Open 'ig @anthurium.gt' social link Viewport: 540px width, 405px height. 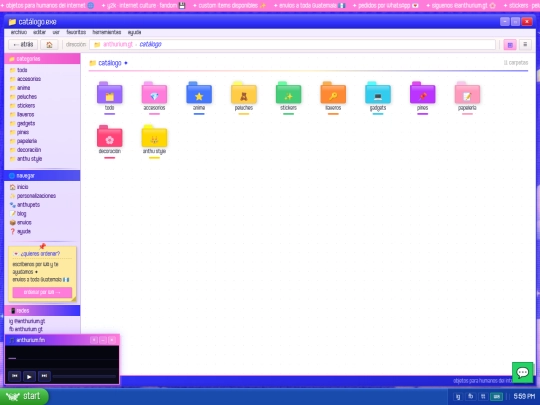pyautogui.click(x=27, y=321)
